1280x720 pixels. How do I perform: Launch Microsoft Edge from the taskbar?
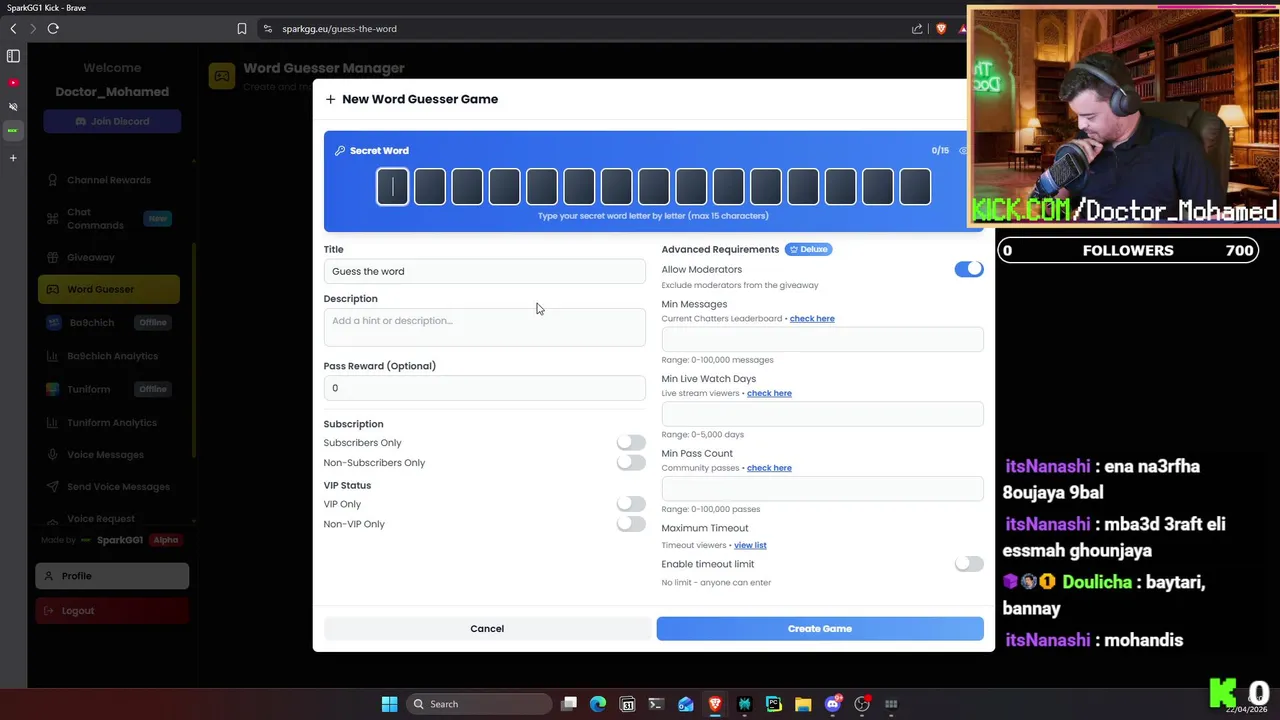coord(598,704)
